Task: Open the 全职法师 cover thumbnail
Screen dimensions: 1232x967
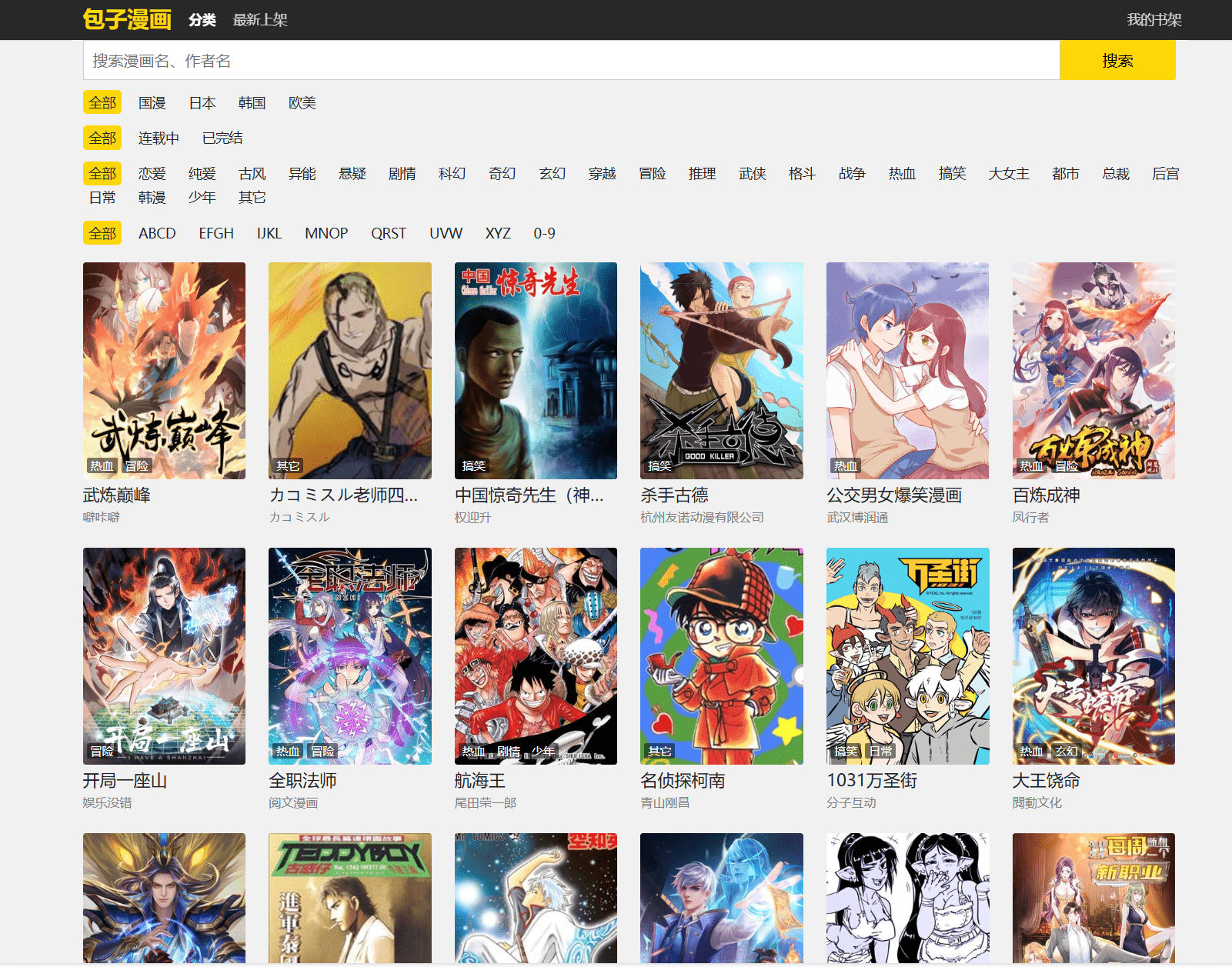Action: (x=350, y=656)
